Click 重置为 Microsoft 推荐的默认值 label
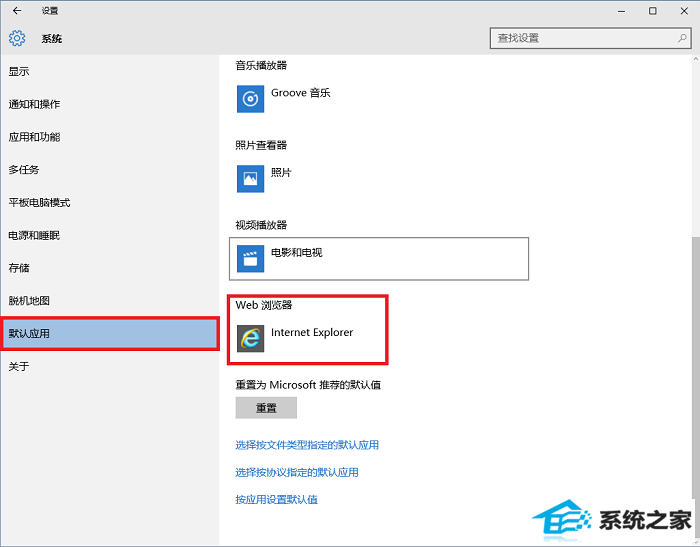The height and width of the screenshot is (547, 700). tap(308, 385)
